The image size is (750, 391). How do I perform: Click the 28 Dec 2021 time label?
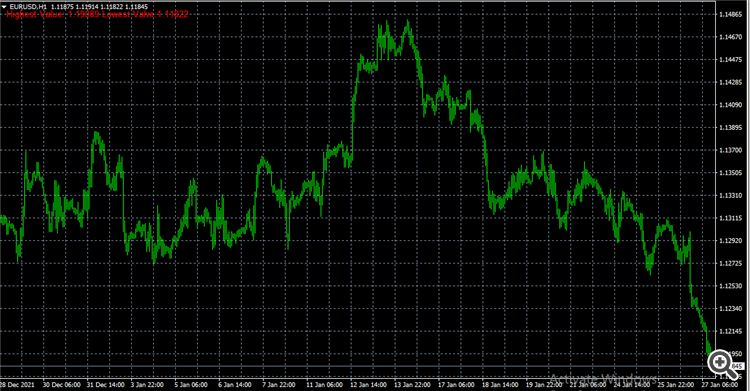tap(18, 385)
